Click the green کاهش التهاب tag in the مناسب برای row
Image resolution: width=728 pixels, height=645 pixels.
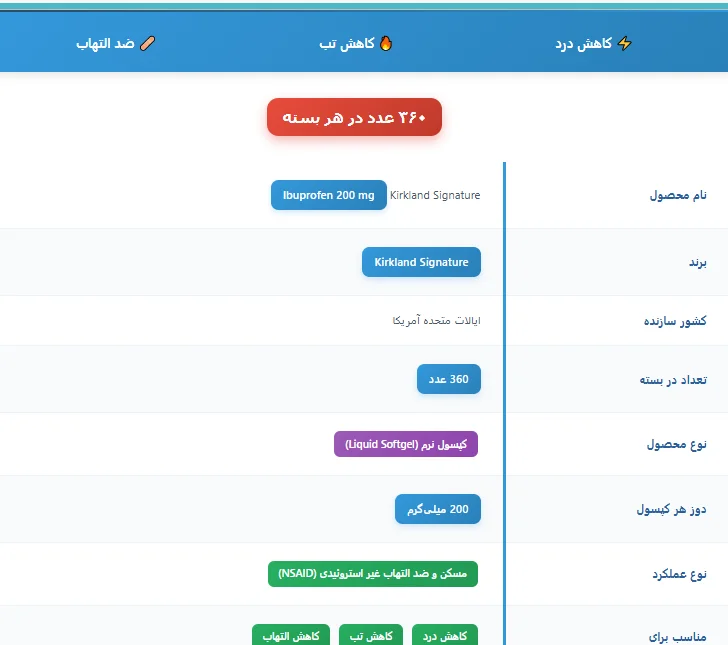[291, 635]
